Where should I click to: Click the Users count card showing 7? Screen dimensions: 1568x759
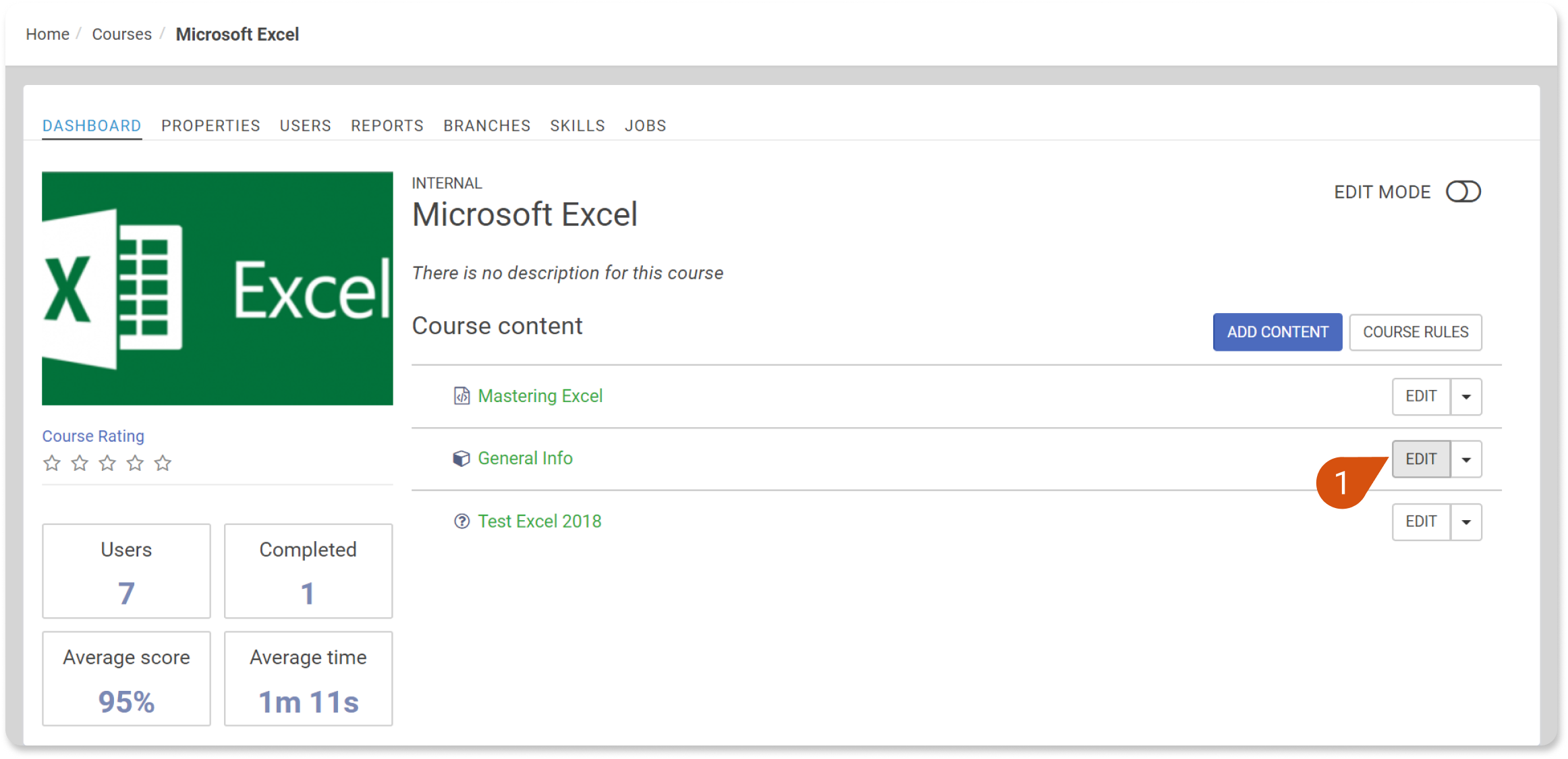pos(126,571)
